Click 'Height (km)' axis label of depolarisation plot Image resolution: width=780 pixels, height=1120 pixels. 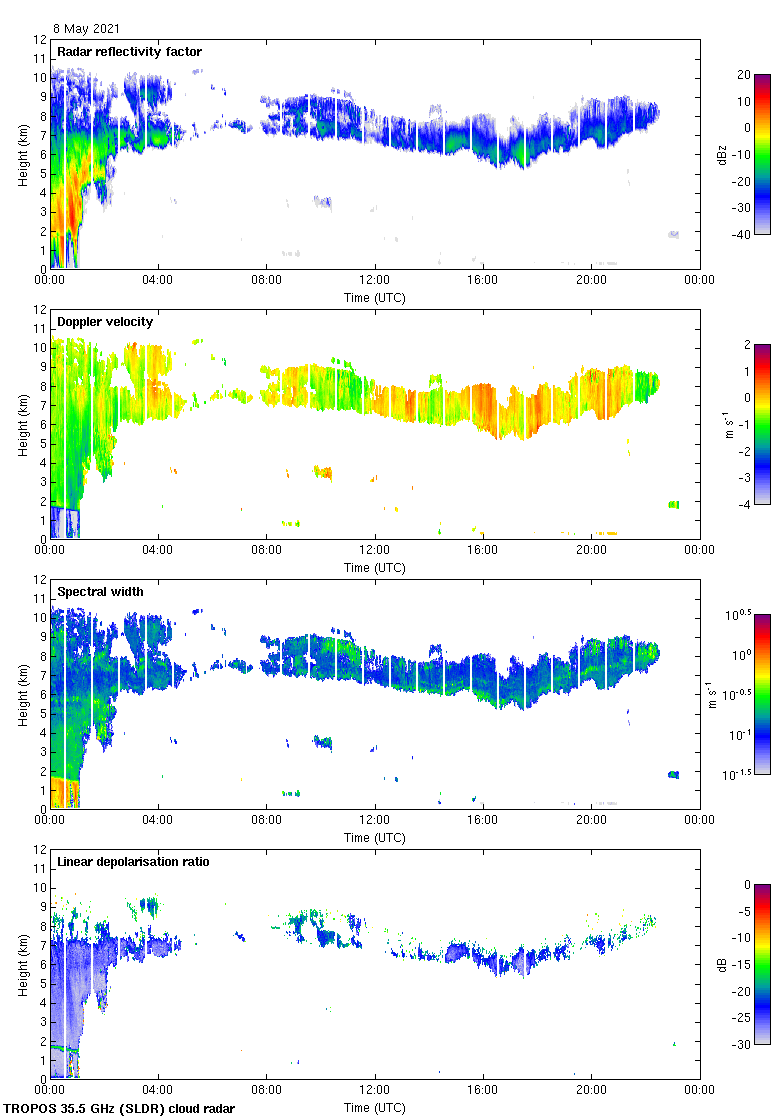click(x=22, y=964)
